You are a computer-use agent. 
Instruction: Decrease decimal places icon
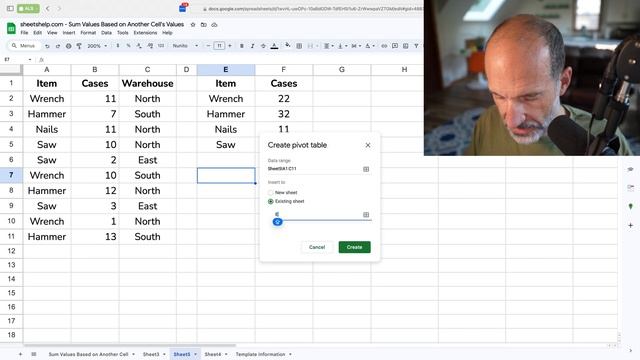point(139,46)
